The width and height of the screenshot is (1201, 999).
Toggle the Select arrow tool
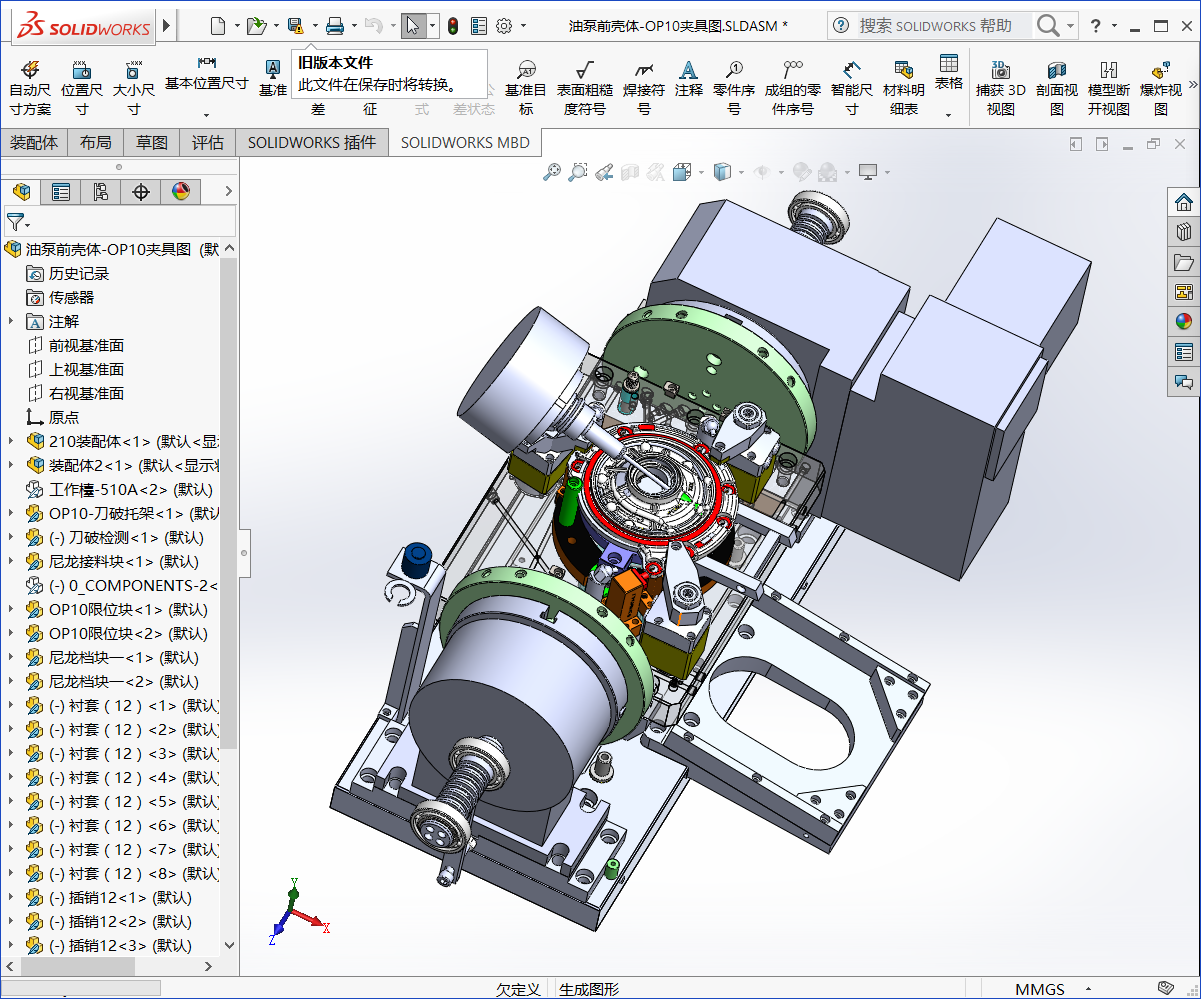pyautogui.click(x=414, y=26)
